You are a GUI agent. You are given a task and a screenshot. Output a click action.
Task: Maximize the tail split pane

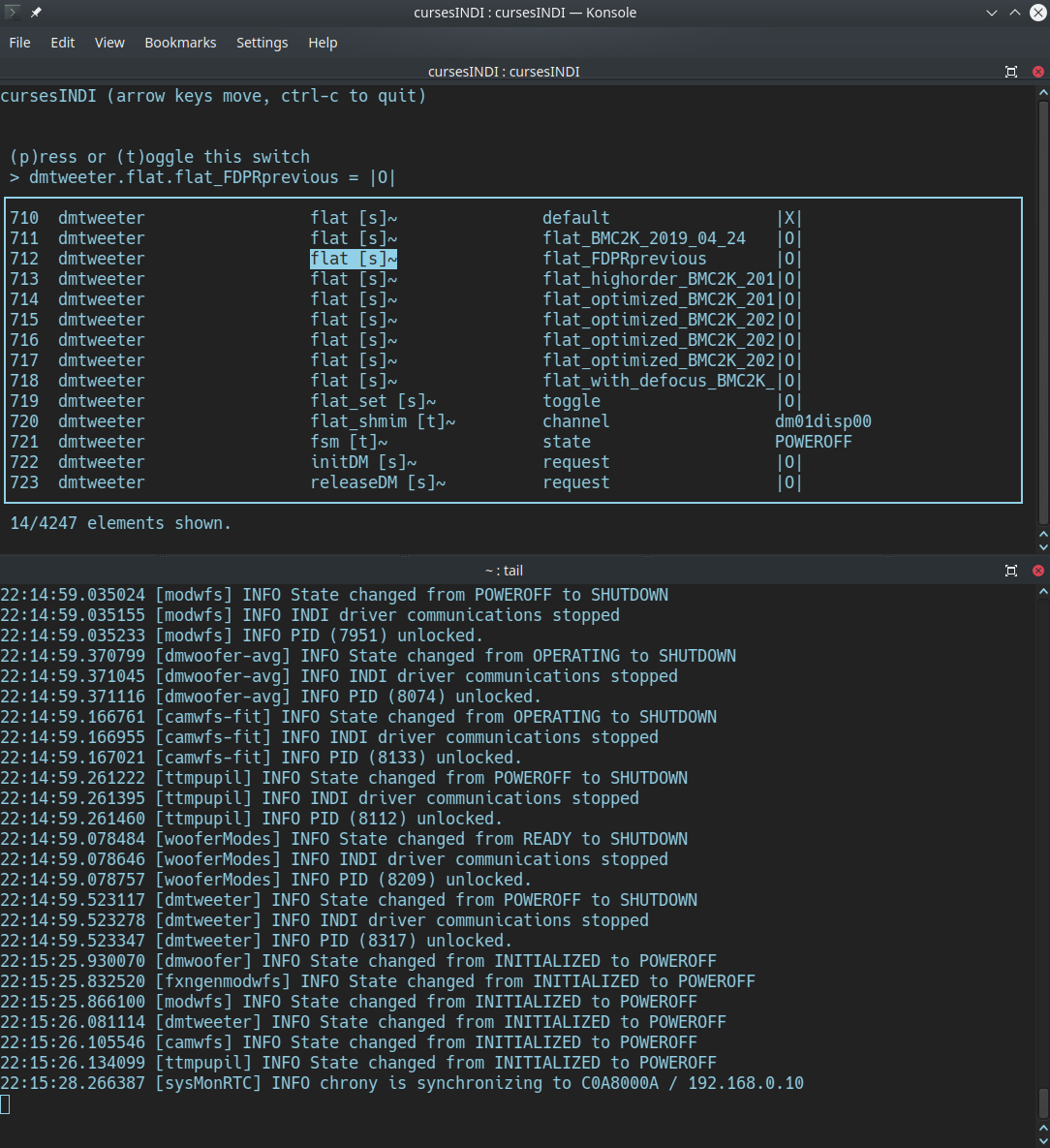1011,571
